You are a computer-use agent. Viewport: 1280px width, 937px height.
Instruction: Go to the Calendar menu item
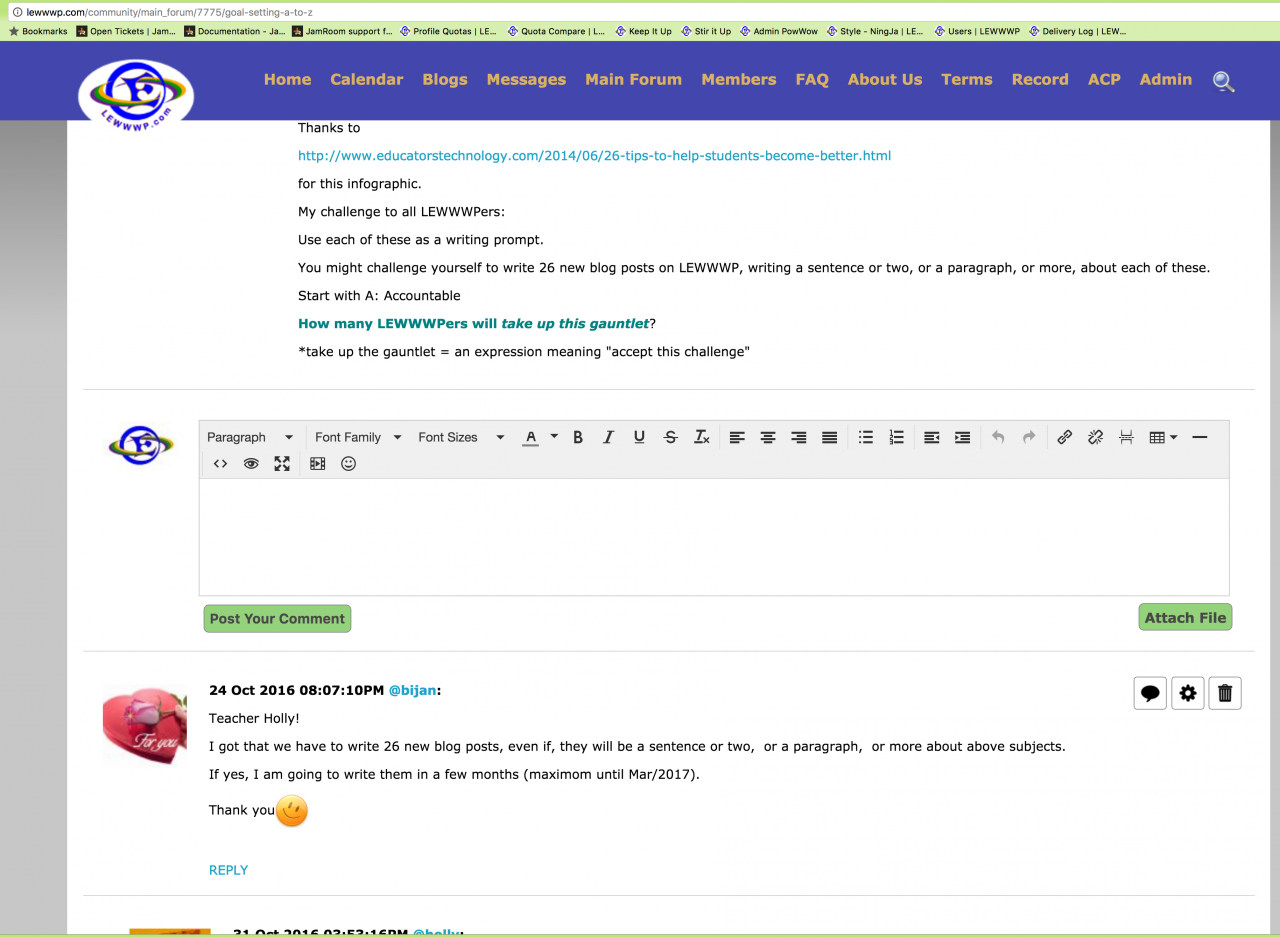pyautogui.click(x=366, y=79)
